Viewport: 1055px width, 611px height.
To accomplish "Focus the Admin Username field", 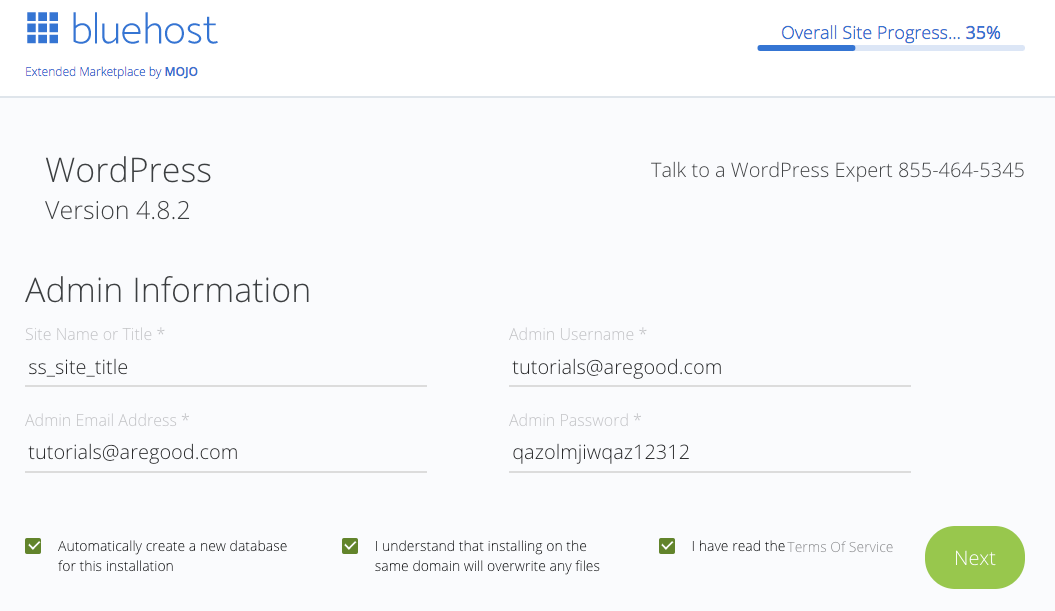I will pos(709,367).
